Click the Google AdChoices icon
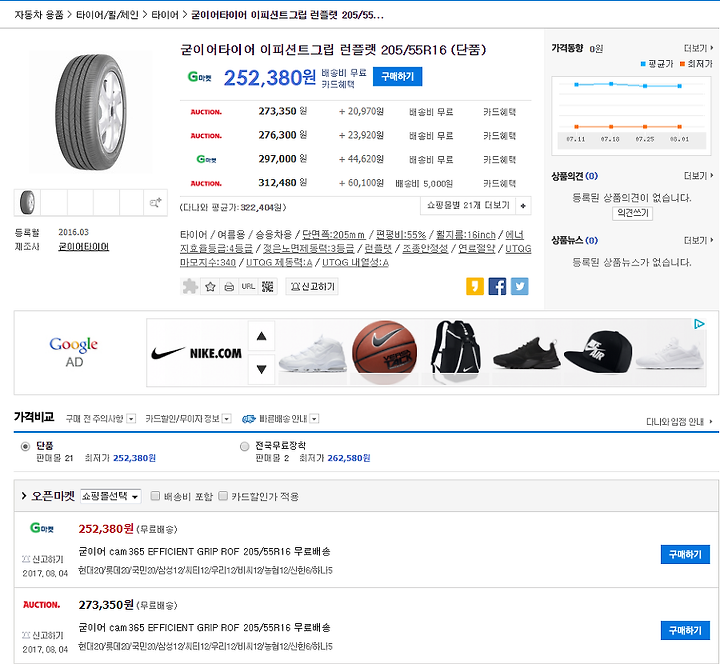Image resolution: width=720 pixels, height=664 pixels. tap(699, 324)
